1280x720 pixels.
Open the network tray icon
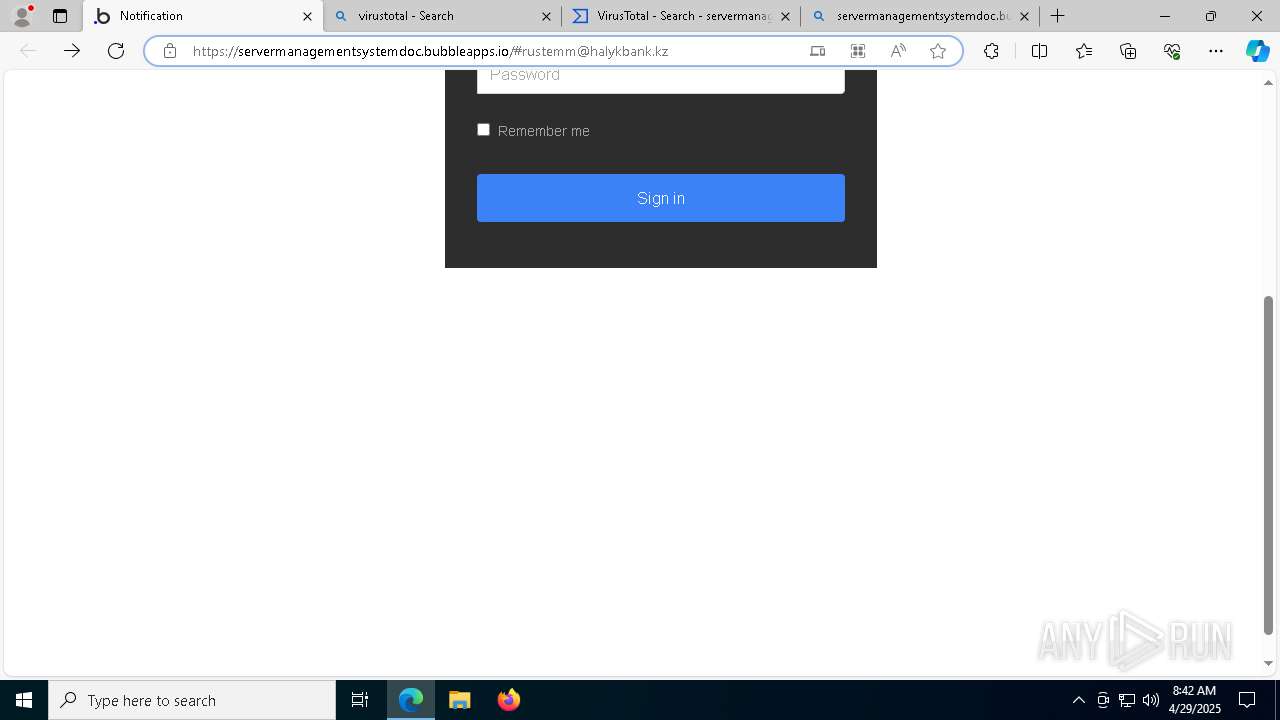[x=1127, y=700]
